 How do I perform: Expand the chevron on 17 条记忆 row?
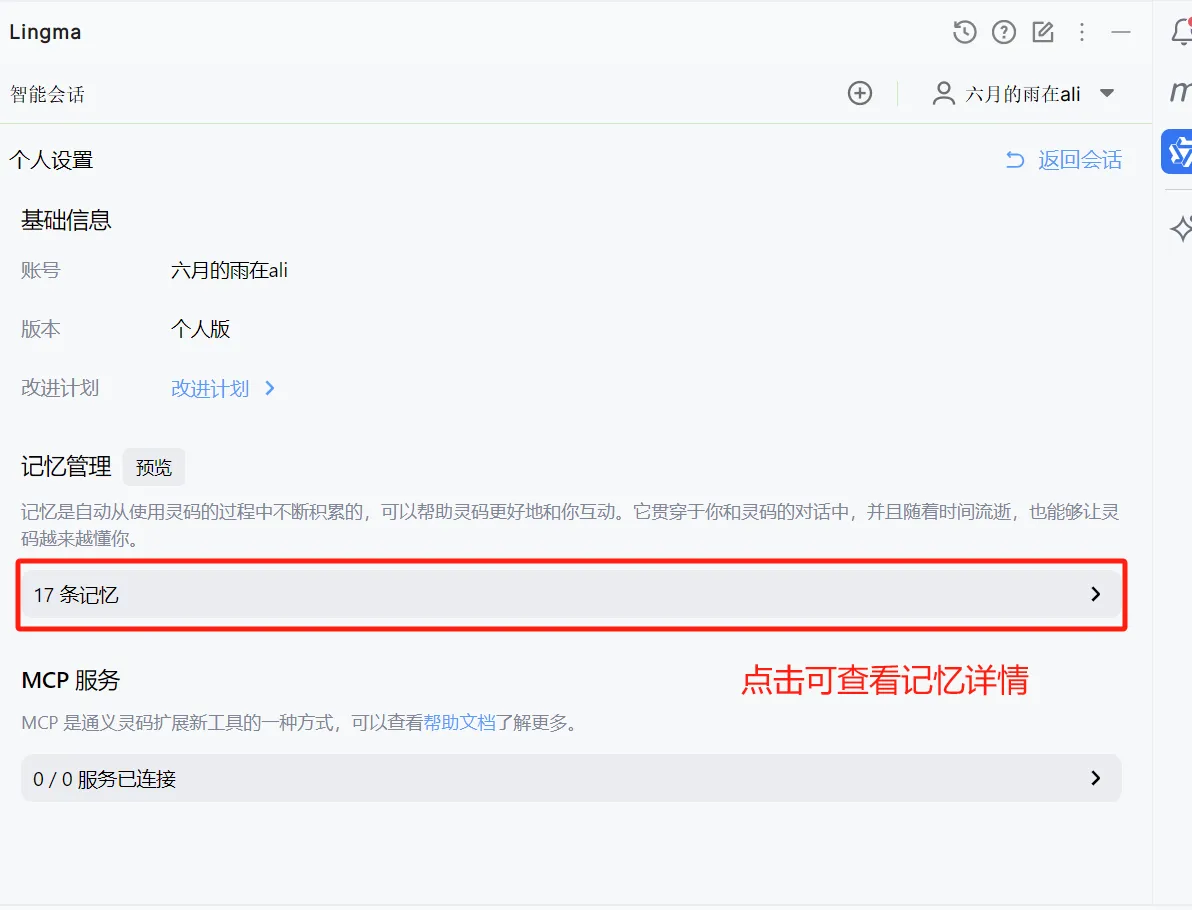(1095, 594)
